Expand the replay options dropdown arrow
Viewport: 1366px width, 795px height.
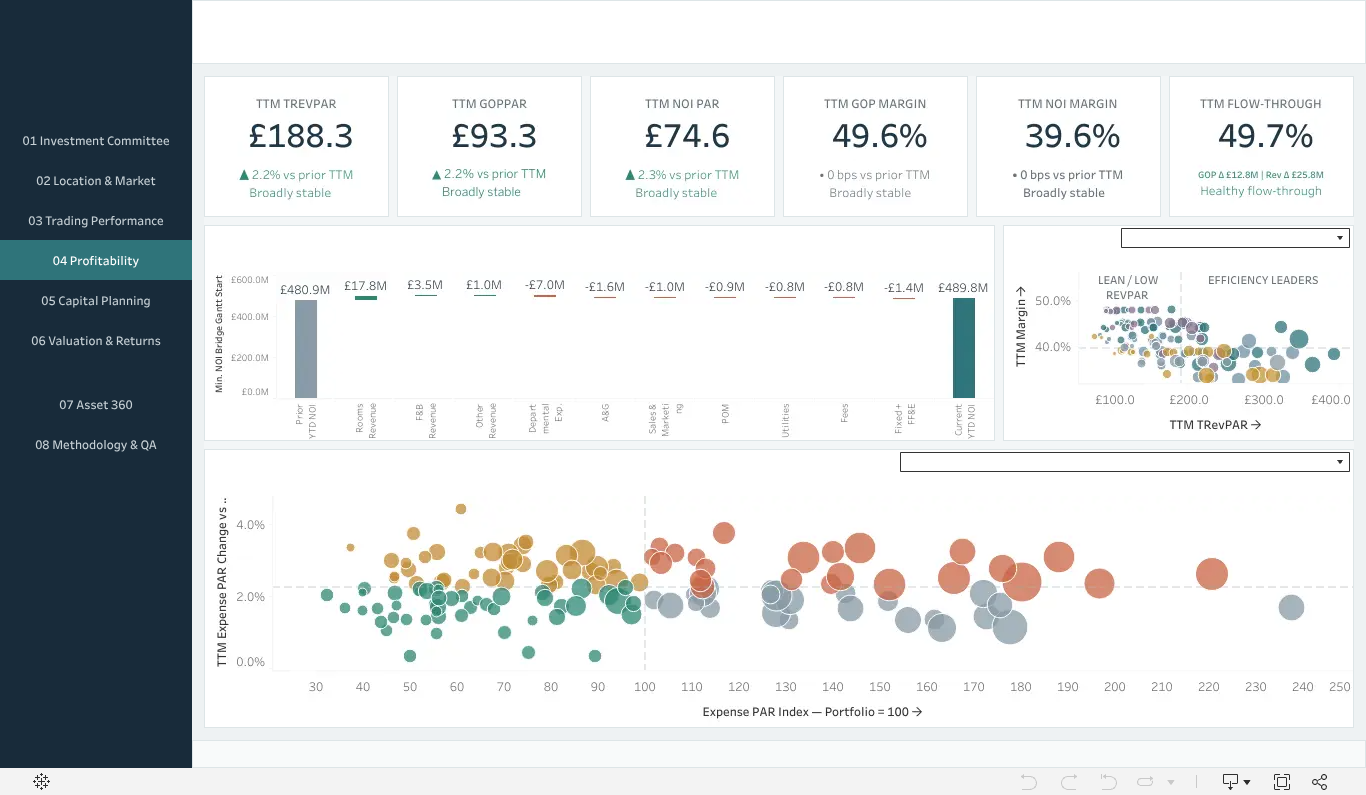click(1171, 782)
